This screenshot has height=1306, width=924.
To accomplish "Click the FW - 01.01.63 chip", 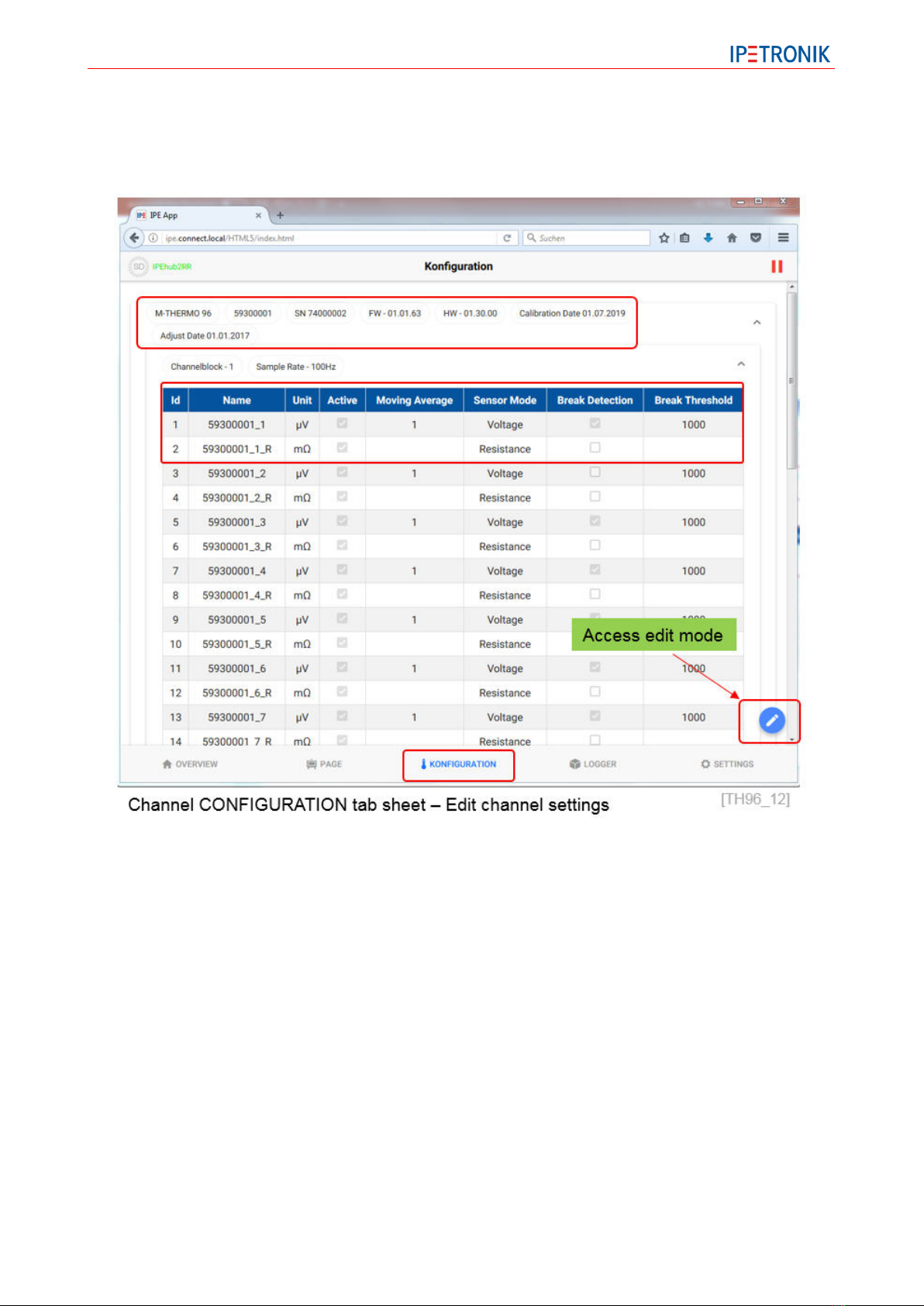I will (395, 313).
